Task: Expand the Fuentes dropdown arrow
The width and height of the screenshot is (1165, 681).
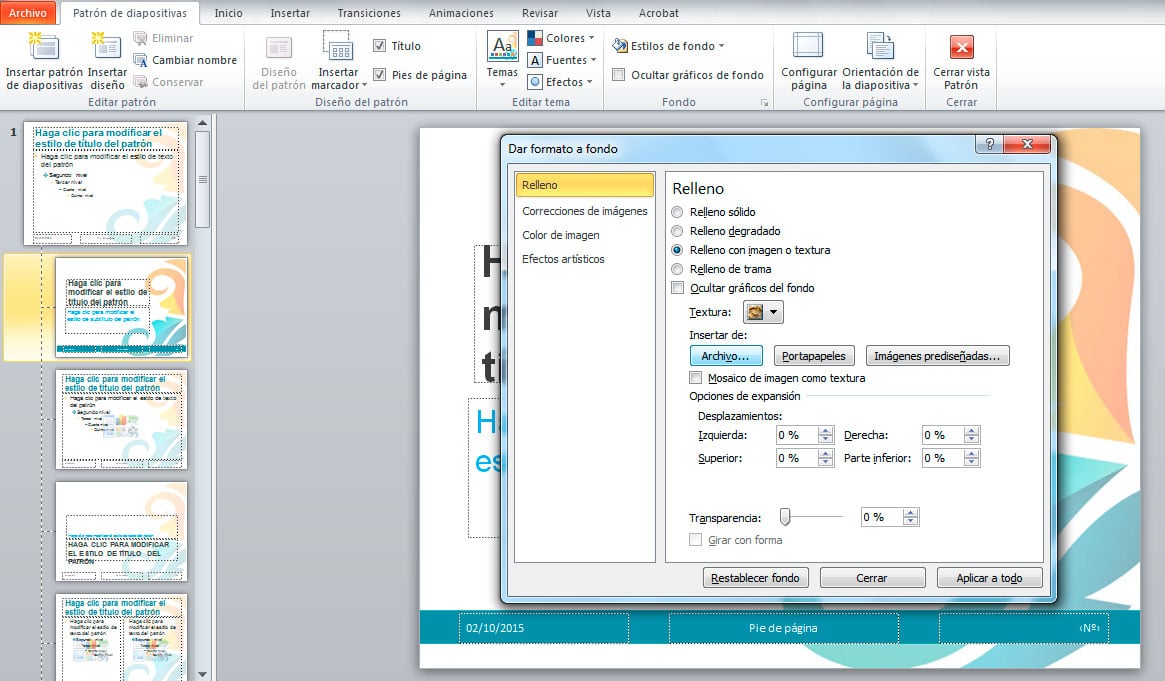Action: 593,60
